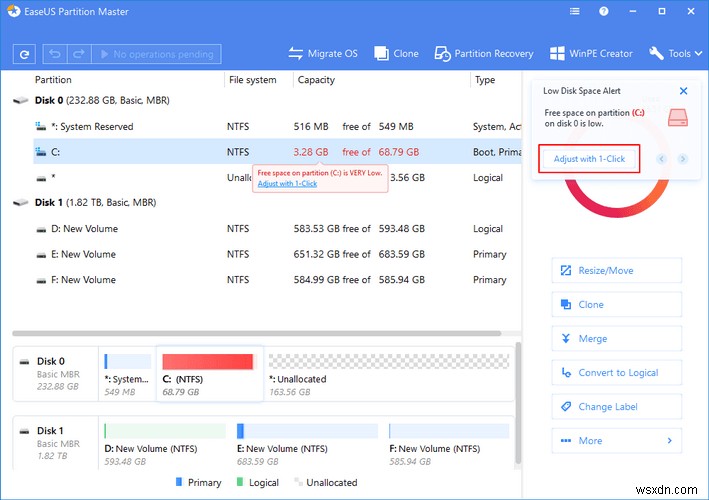Click the redo arrow in toolbar
Image resolution: width=709 pixels, height=500 pixels.
coord(79,54)
